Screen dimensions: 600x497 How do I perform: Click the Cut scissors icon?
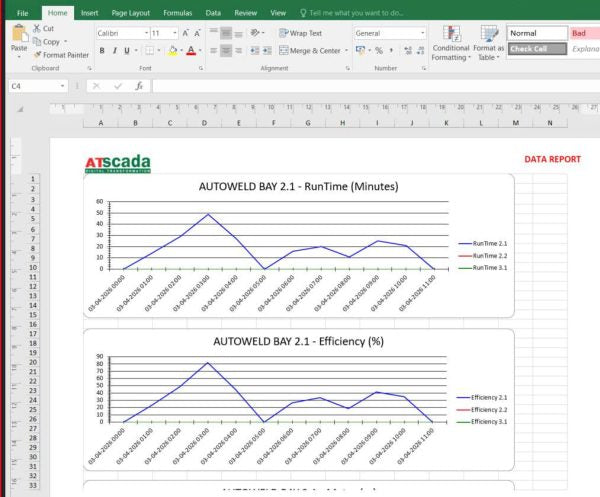point(37,28)
